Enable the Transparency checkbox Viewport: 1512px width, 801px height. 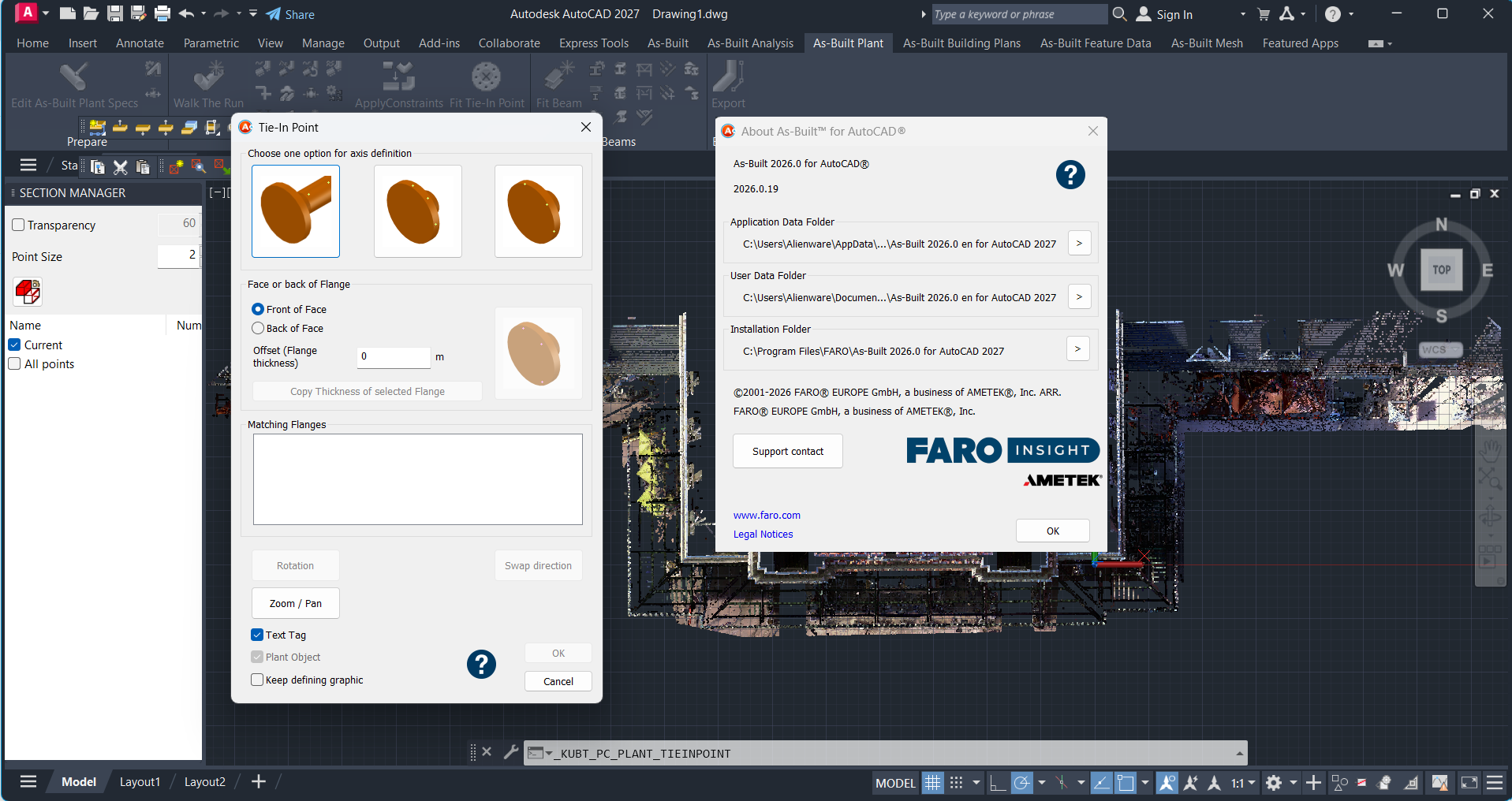19,225
